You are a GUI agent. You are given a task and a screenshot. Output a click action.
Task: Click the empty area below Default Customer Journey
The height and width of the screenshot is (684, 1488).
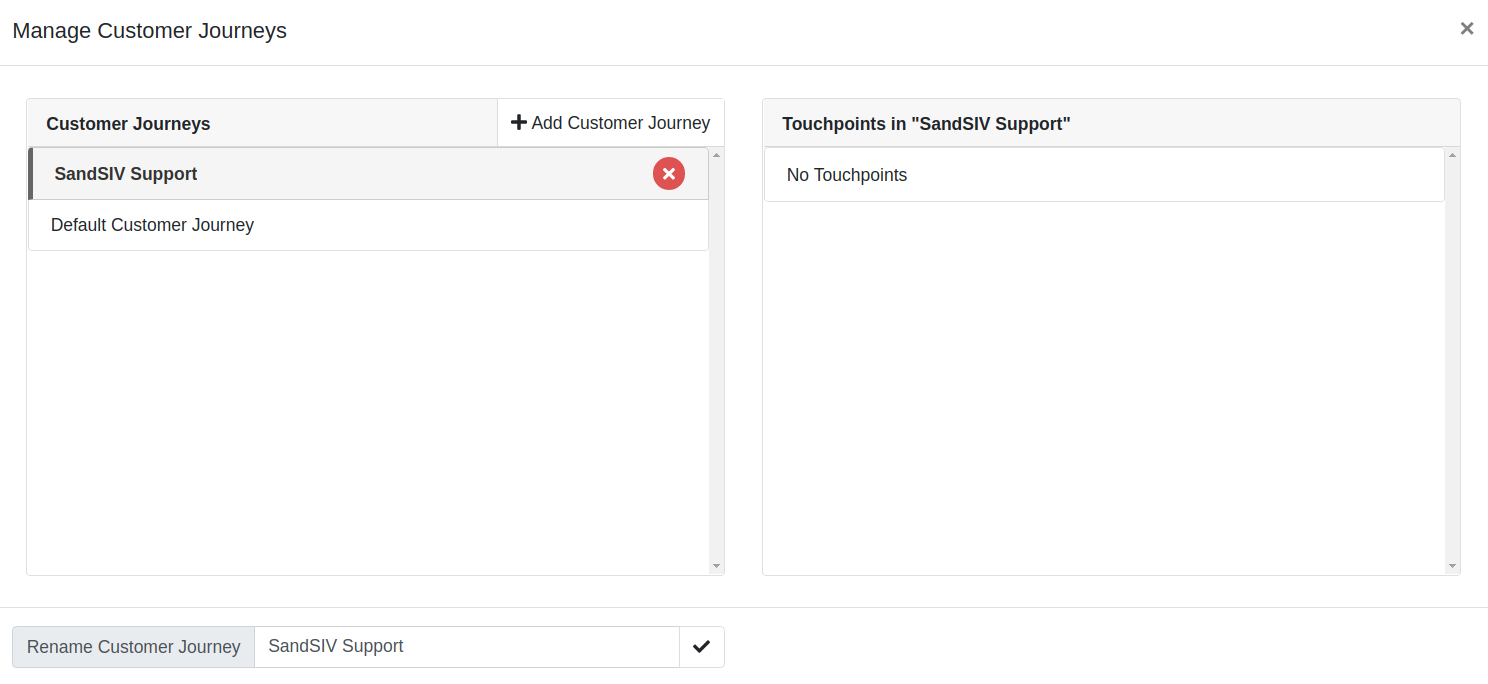click(368, 410)
